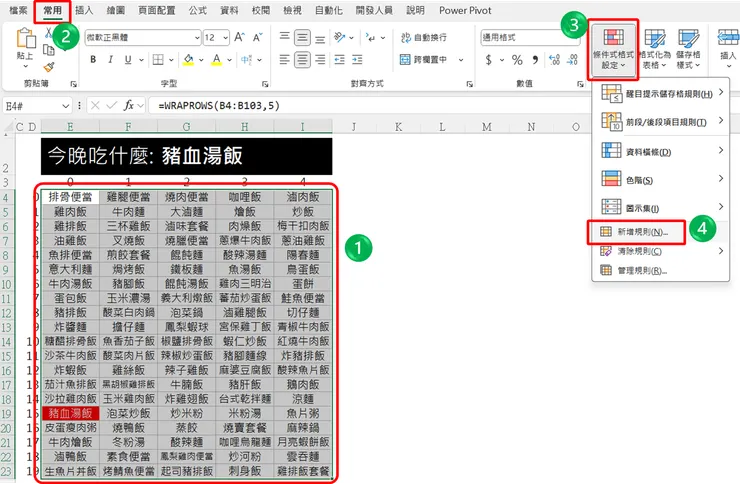The height and width of the screenshot is (484, 740).
Task: Open 清除規則 clear rules submenu
Action: [x=661, y=251]
